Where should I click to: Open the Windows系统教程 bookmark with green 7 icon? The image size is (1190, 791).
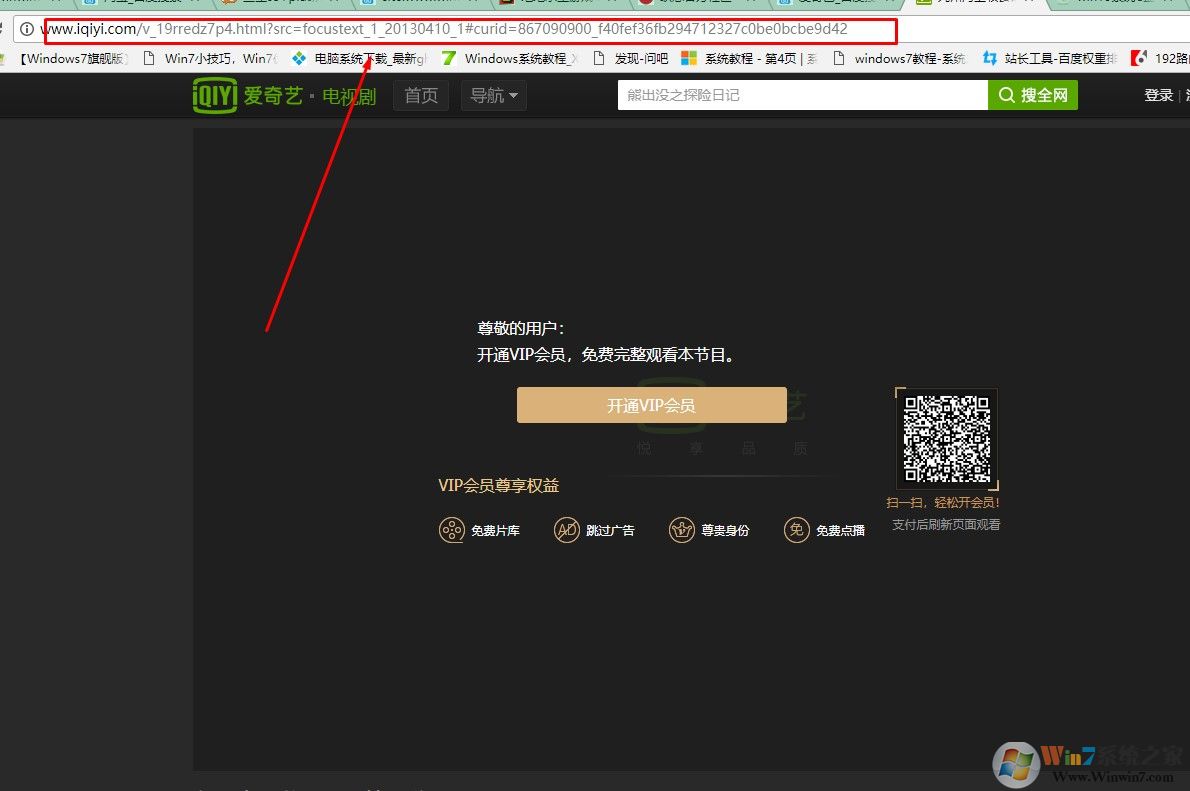509,59
